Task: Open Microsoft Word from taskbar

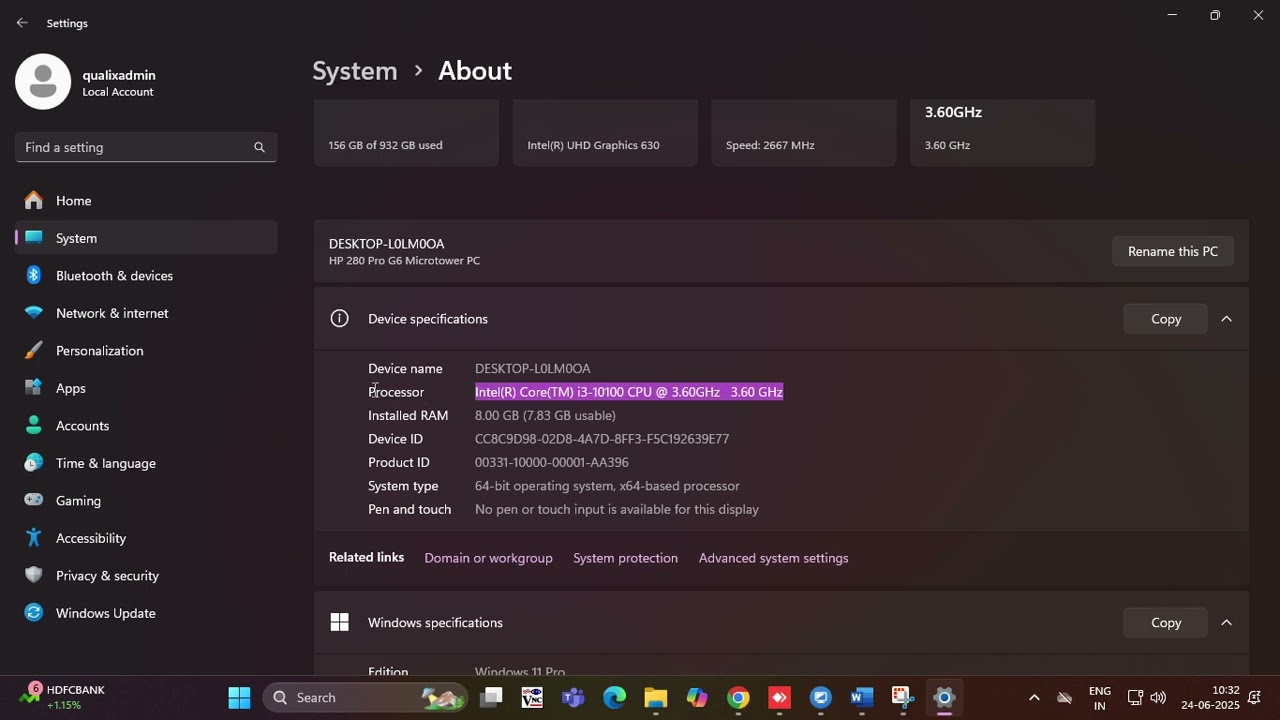Action: 862,698
